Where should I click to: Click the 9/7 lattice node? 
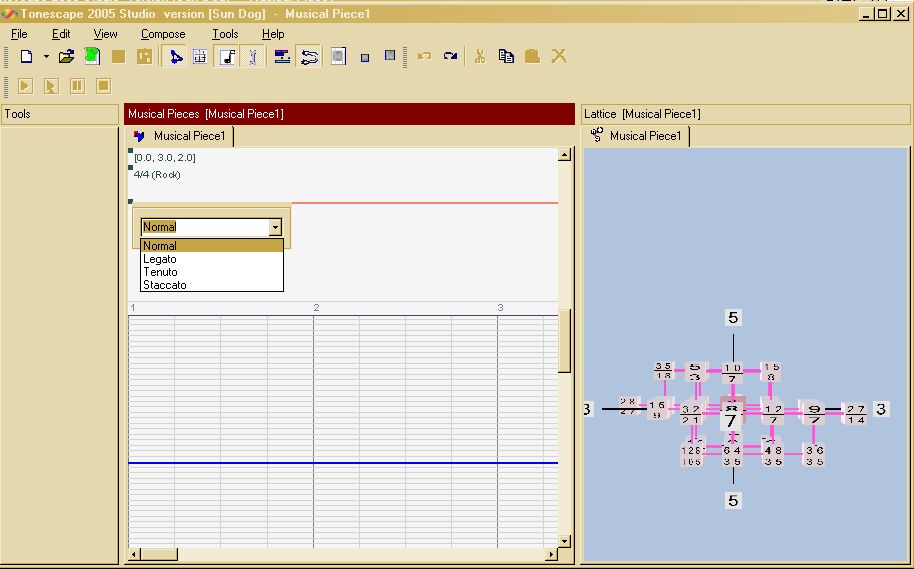(x=813, y=413)
